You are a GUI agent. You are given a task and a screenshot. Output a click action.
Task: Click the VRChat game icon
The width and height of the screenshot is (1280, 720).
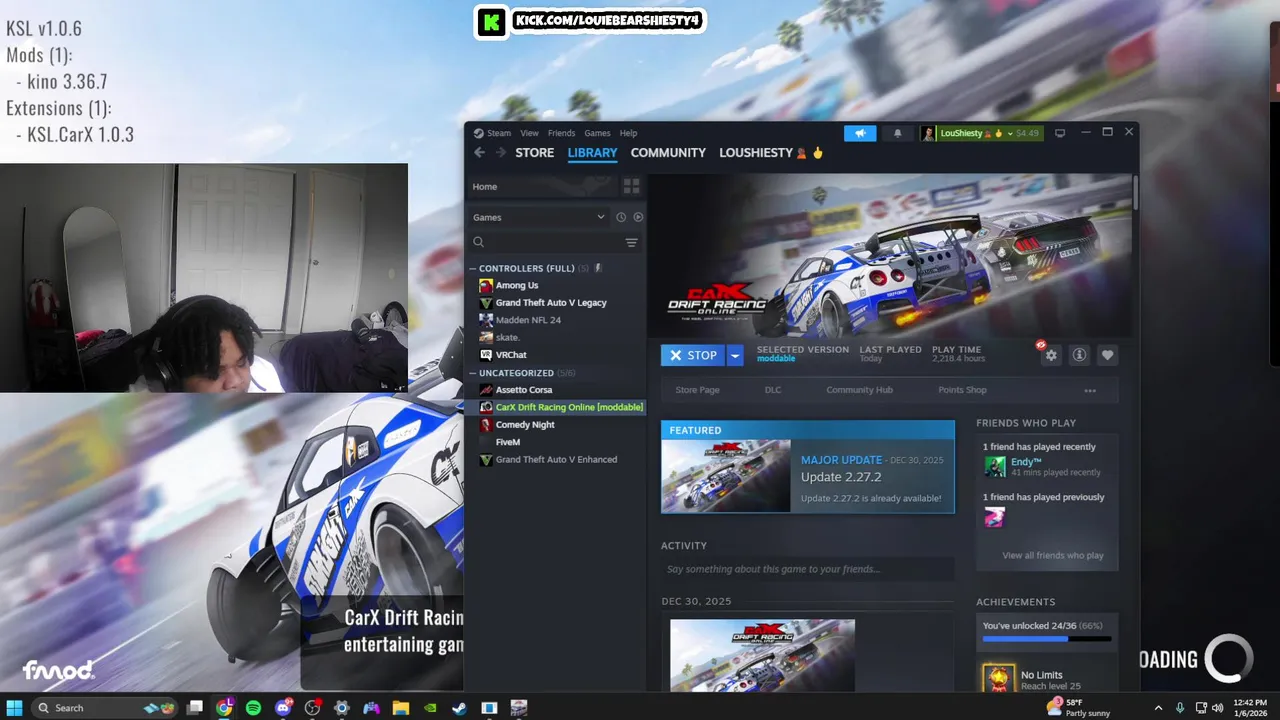click(486, 355)
